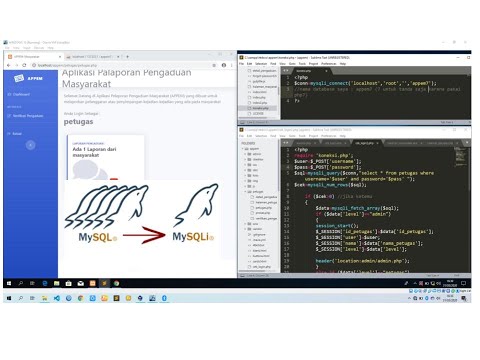480x360 pixels.
Task: Open browser profile avatar icon
Action: pos(224,65)
